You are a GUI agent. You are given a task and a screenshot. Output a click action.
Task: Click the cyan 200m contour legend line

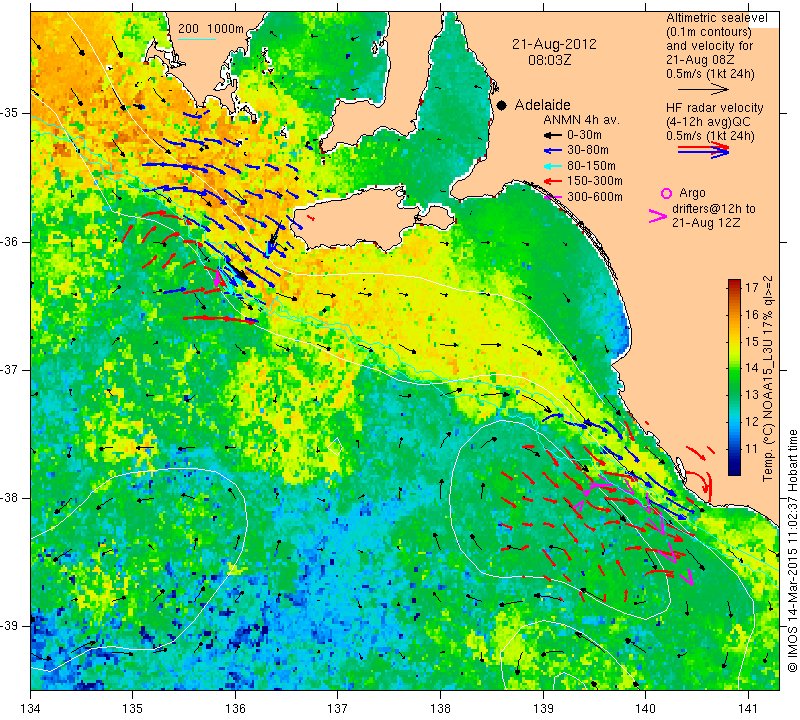(196, 39)
